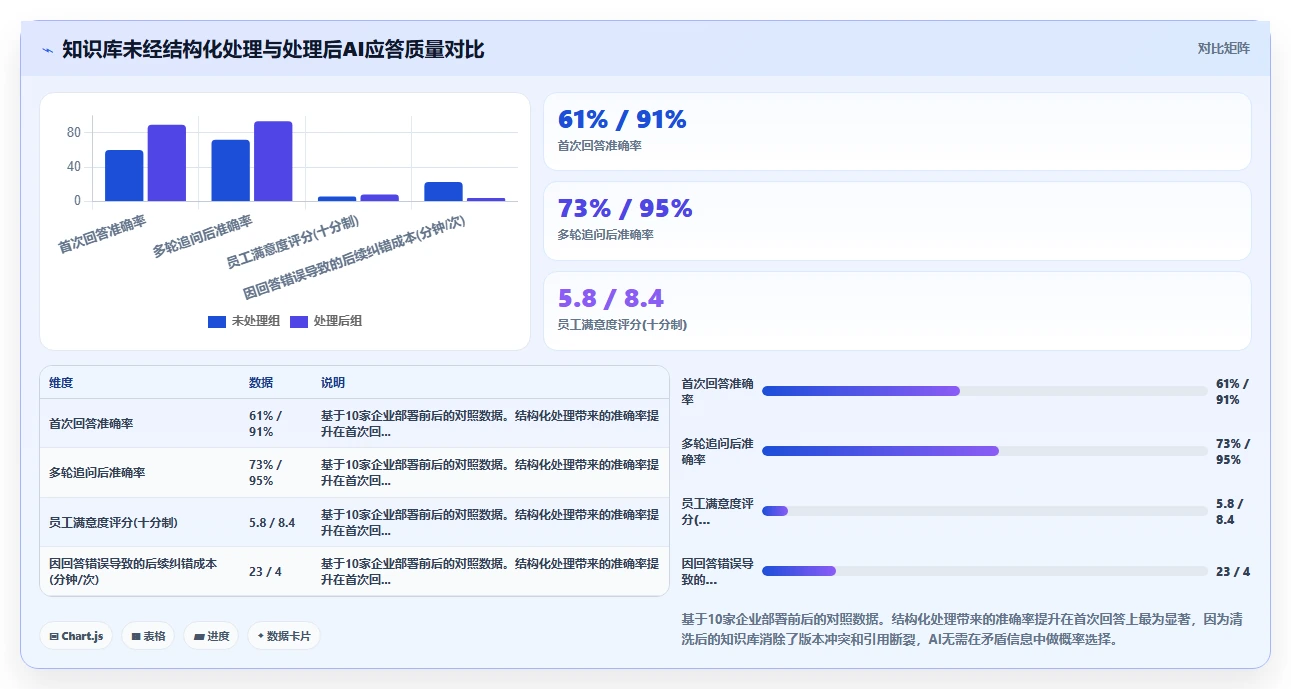Click the 处理后组 purple legend swatch

pyautogui.click(x=299, y=321)
